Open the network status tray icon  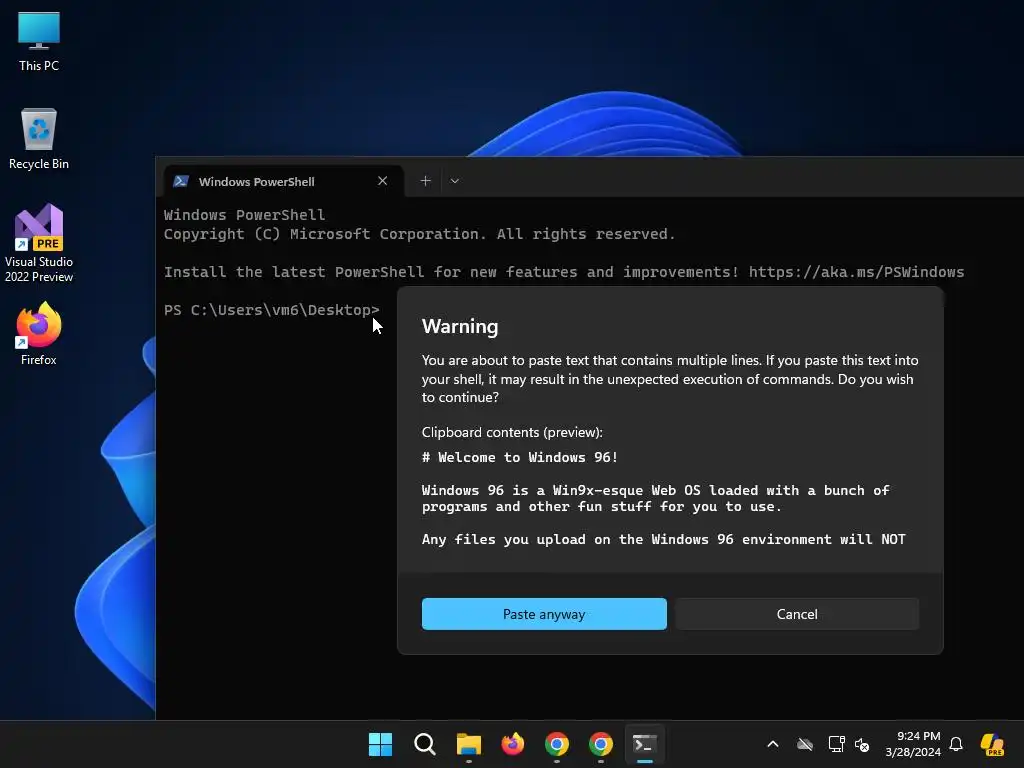coord(836,744)
